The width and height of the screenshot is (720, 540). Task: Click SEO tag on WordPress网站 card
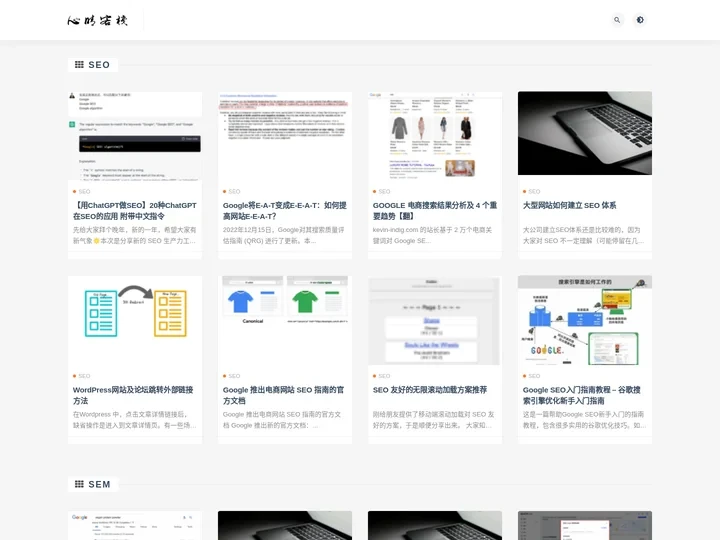(84, 376)
